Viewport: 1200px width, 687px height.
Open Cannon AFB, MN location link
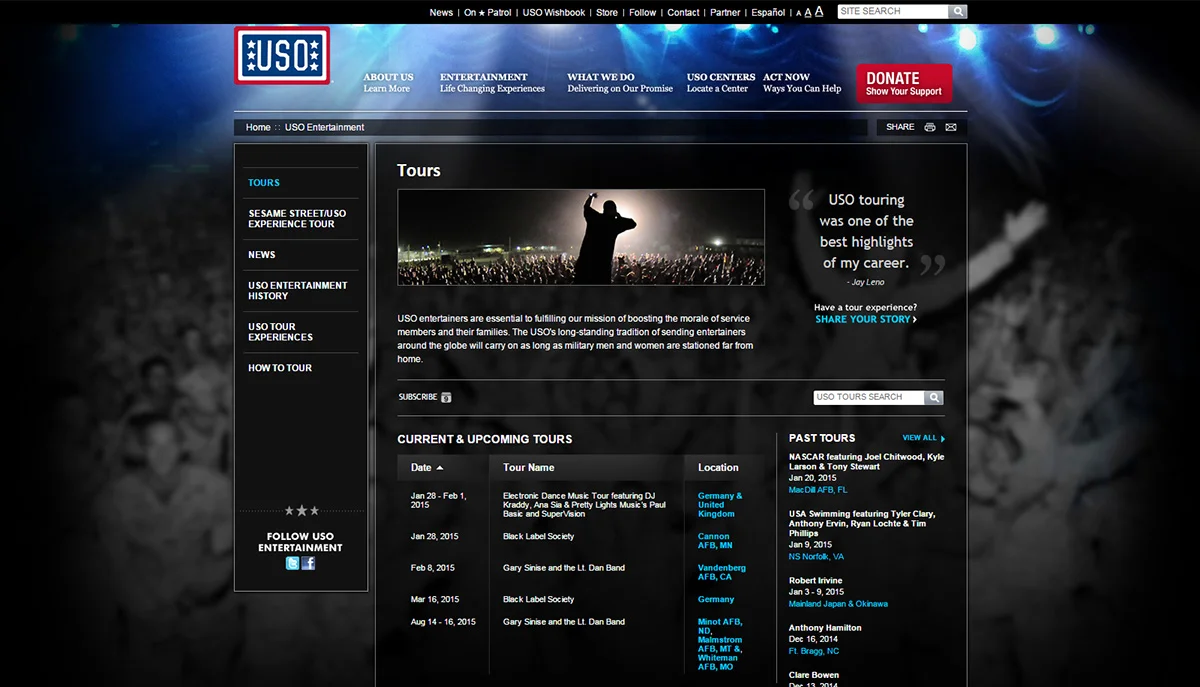tap(715, 541)
